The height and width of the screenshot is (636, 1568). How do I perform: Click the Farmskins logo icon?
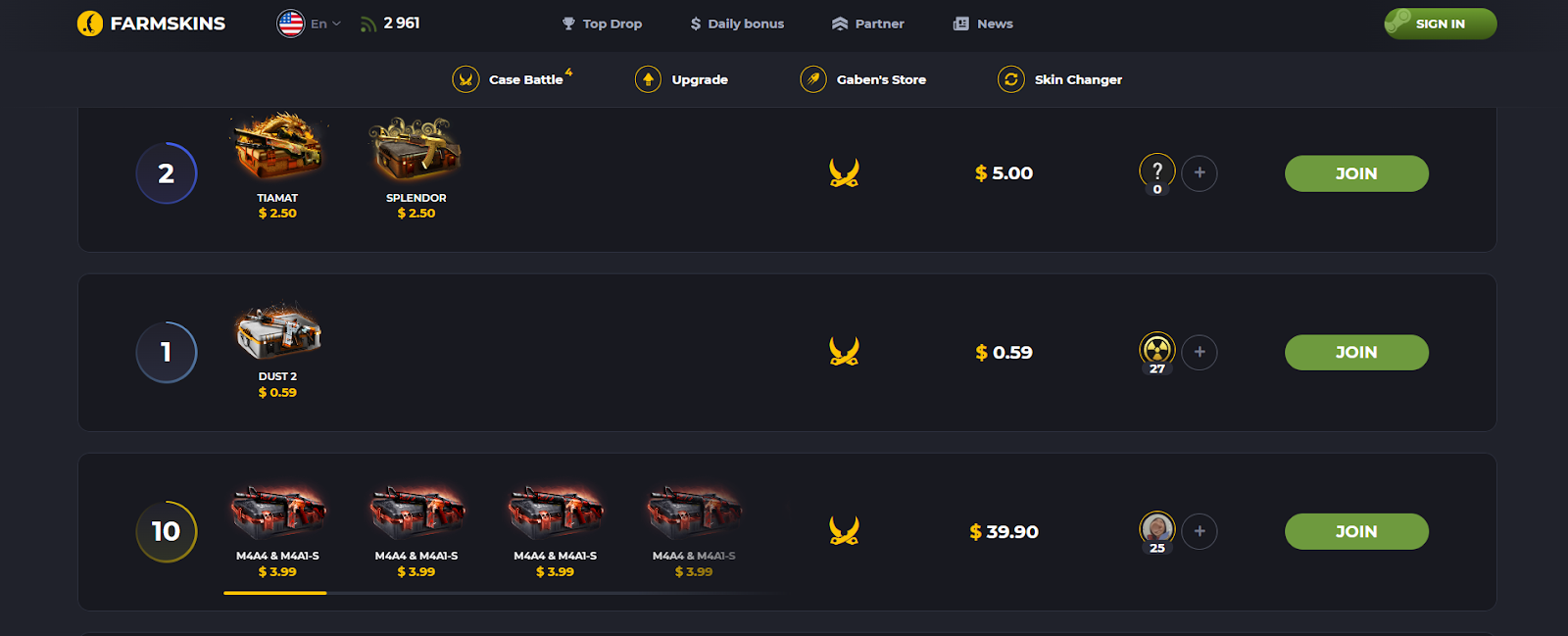pyautogui.click(x=90, y=24)
